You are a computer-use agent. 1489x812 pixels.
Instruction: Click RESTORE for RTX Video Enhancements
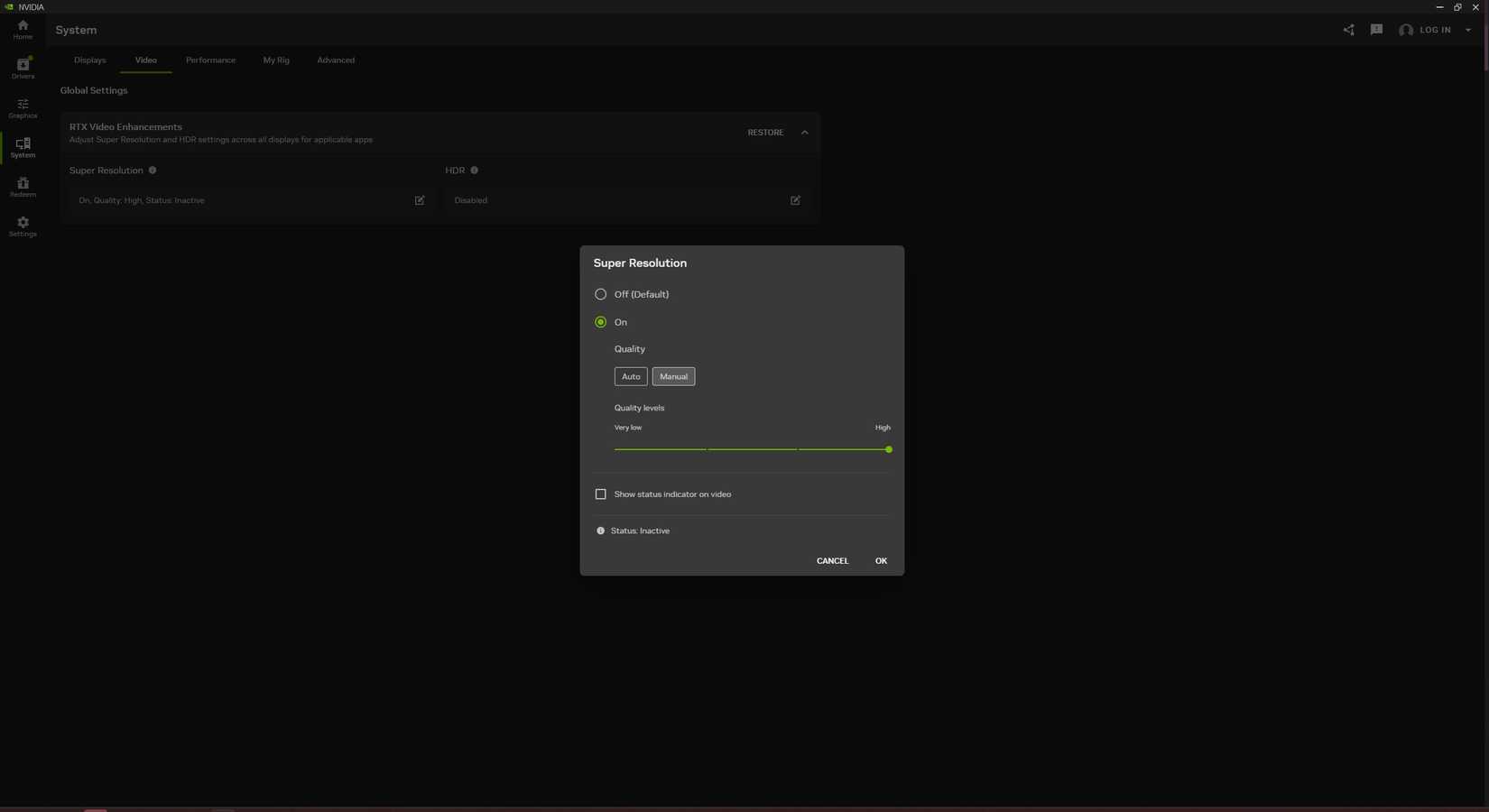764,132
